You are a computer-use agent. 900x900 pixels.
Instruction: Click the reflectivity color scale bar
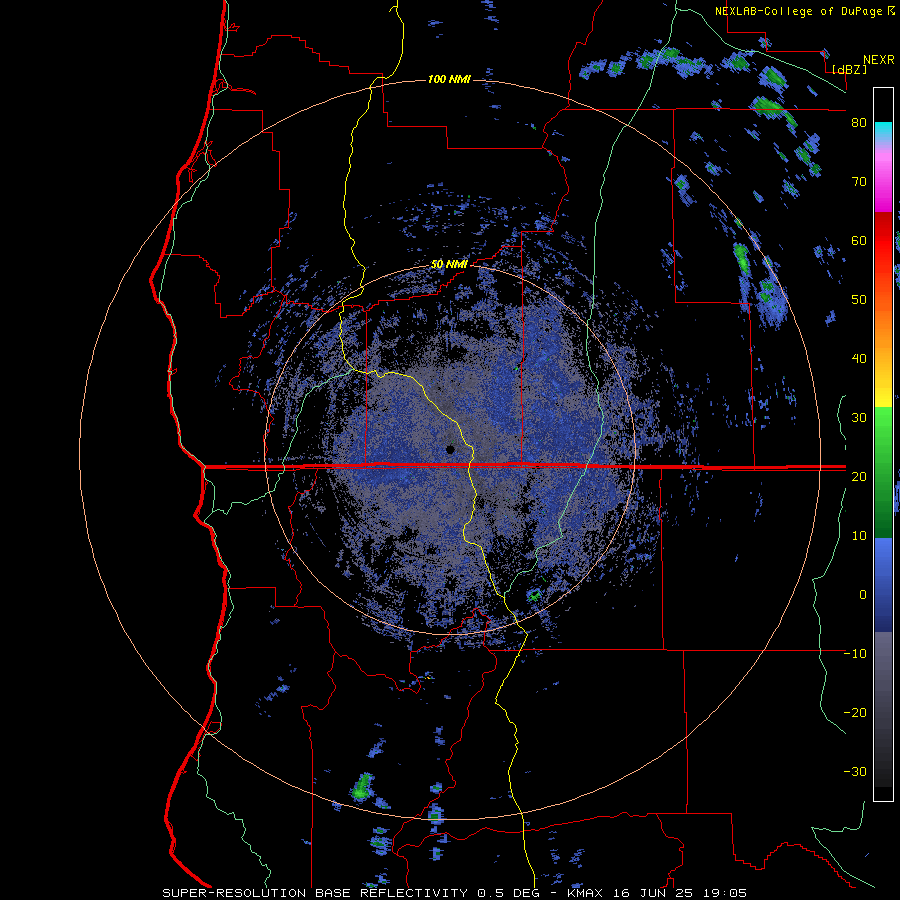coord(883,444)
